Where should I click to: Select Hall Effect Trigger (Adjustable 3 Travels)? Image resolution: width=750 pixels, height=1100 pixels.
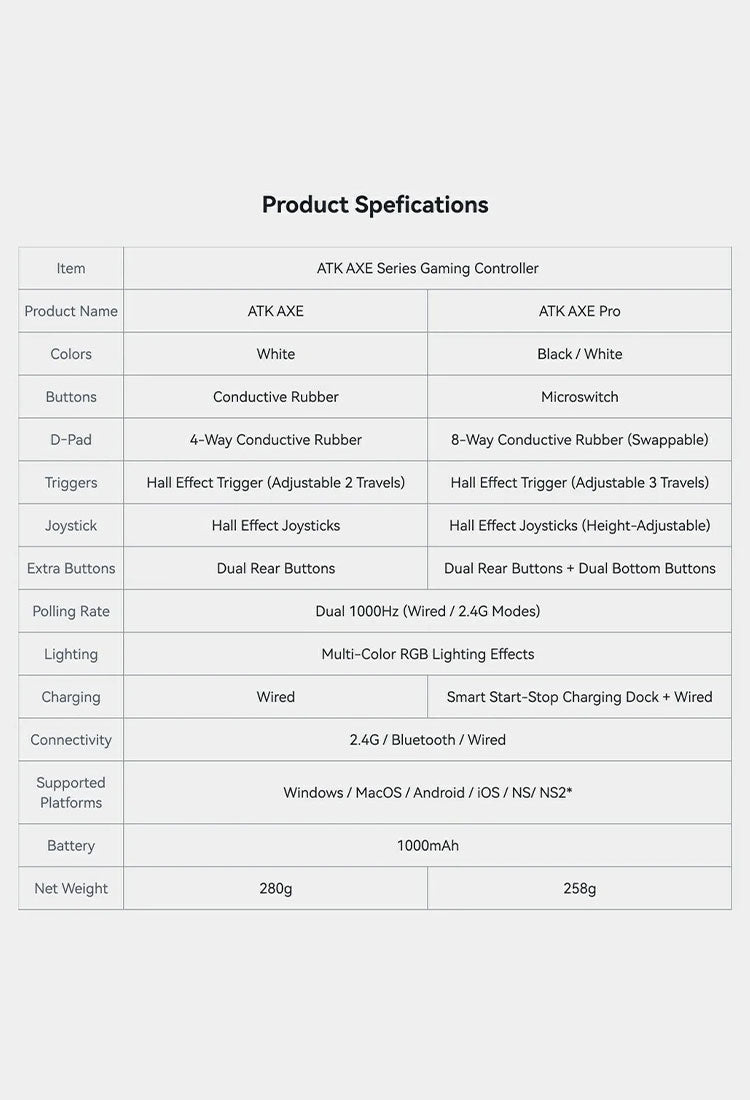pyautogui.click(x=579, y=483)
